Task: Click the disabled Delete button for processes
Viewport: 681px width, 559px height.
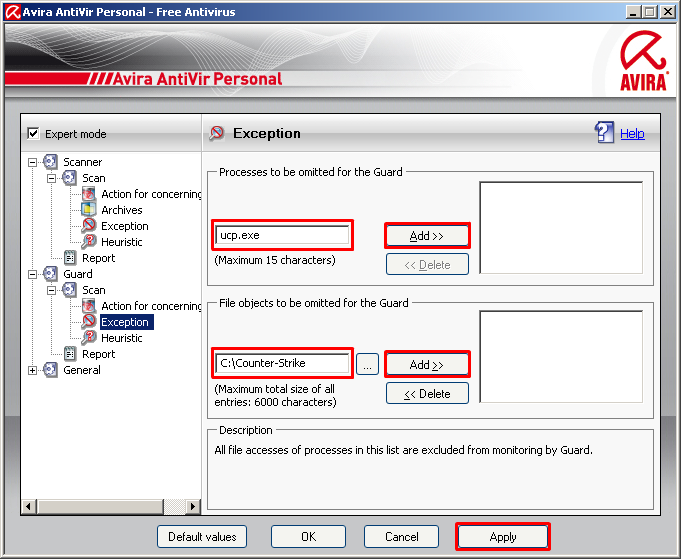Action: [x=427, y=265]
